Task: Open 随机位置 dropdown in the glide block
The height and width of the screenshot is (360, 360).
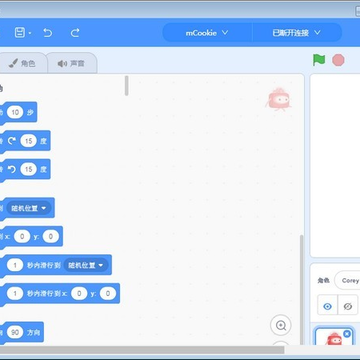Action: coord(86,265)
